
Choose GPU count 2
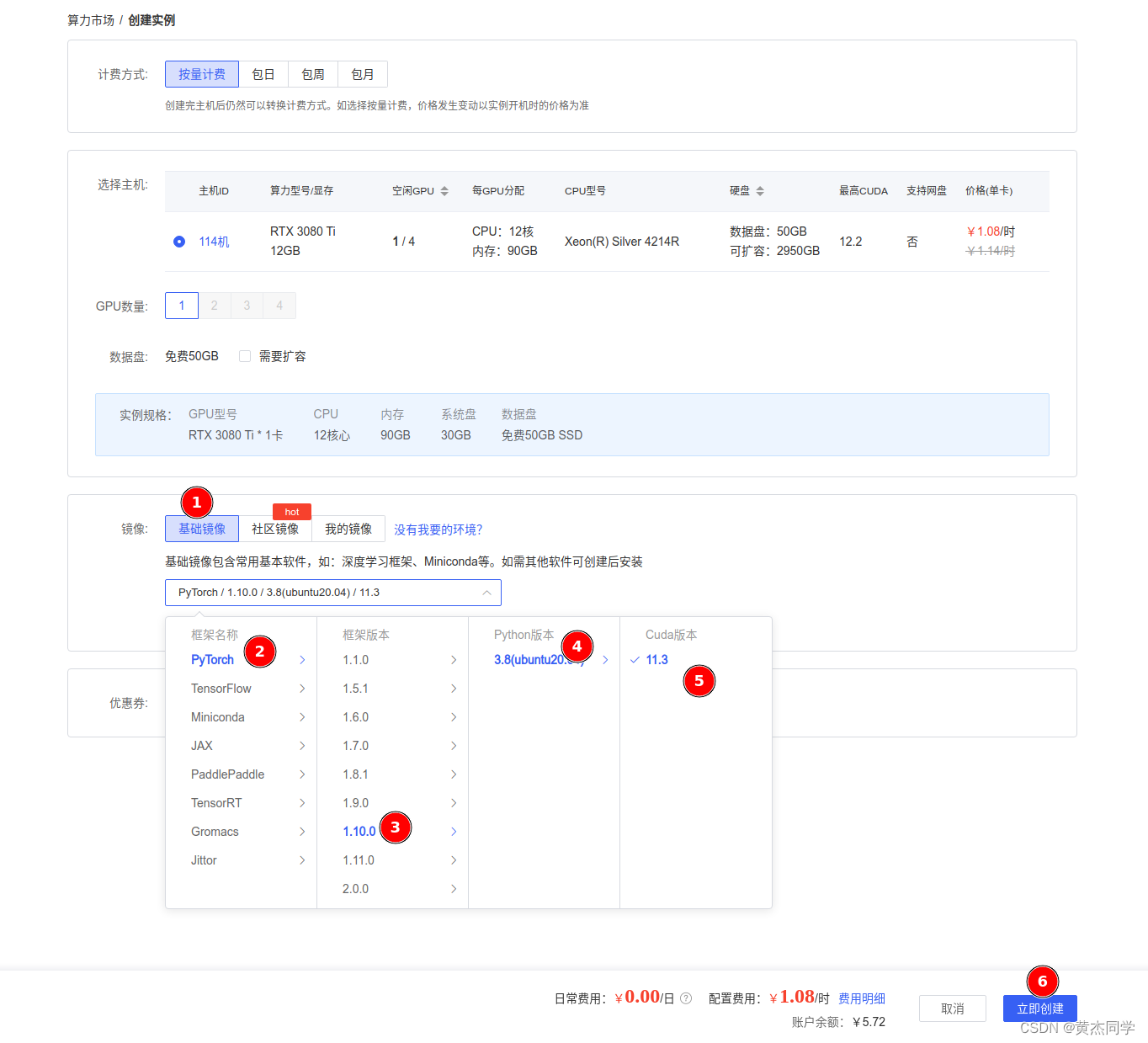tap(215, 306)
